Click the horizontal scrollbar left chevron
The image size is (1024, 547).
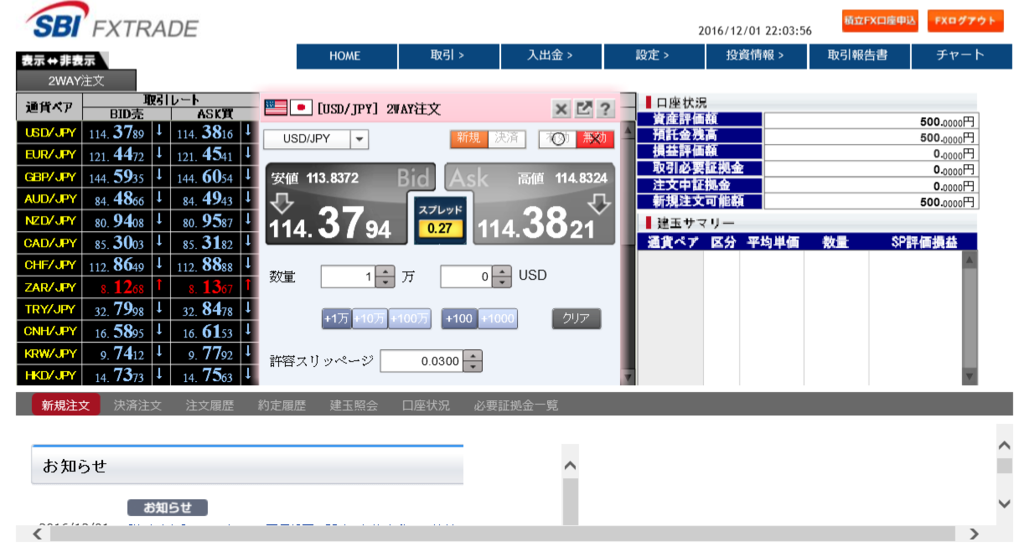37,534
